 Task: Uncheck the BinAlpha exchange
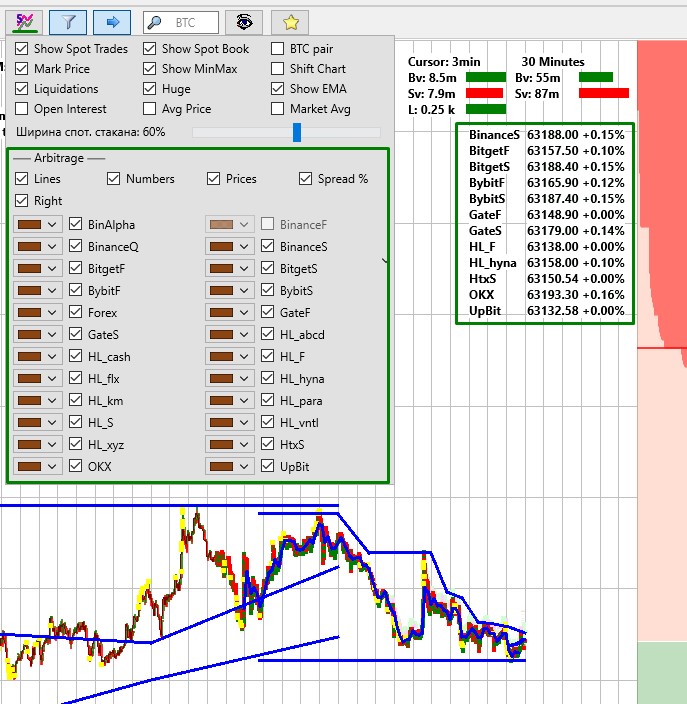coord(75,224)
